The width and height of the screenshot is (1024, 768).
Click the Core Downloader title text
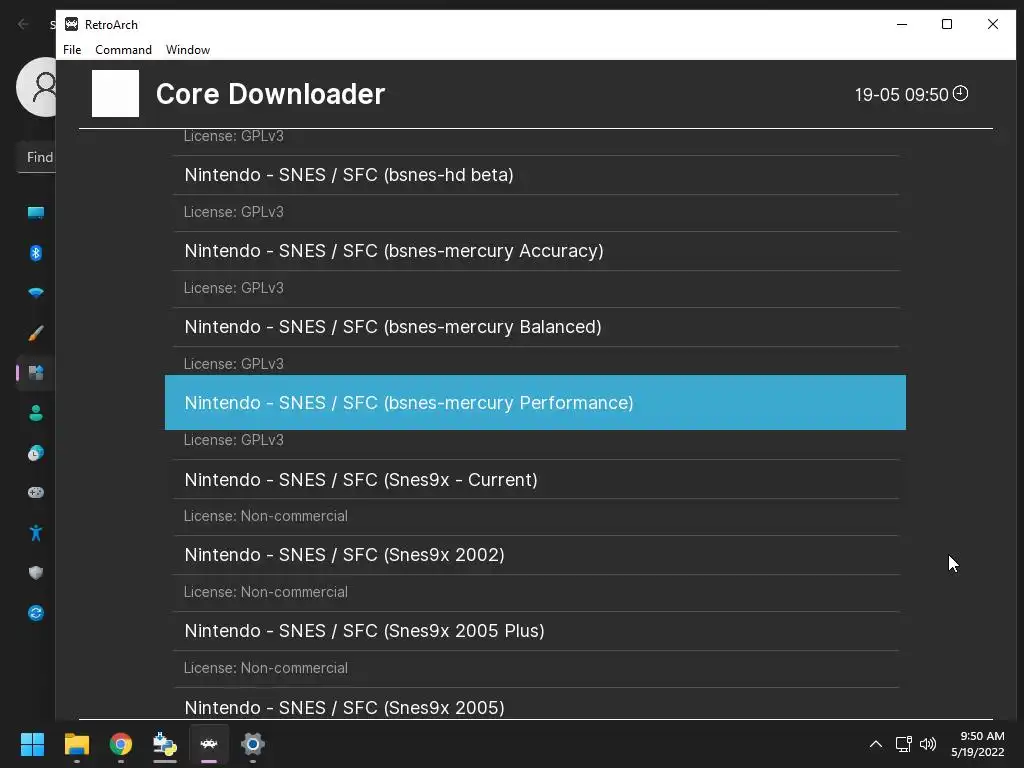click(x=270, y=94)
